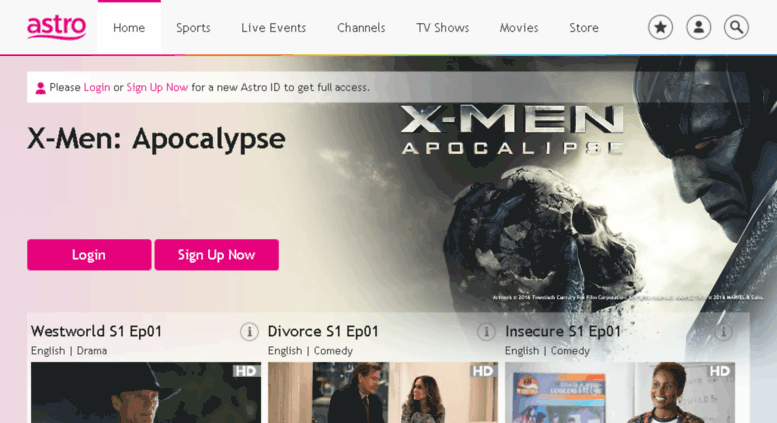Go to the Home tab
This screenshot has height=423, width=777.
pyautogui.click(x=129, y=28)
